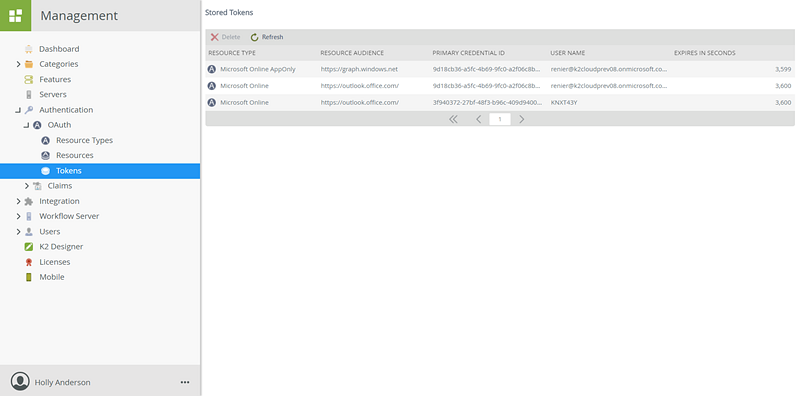This screenshot has height=396, width=800.
Task: Open Resources under OAuth
Action: tap(75, 156)
